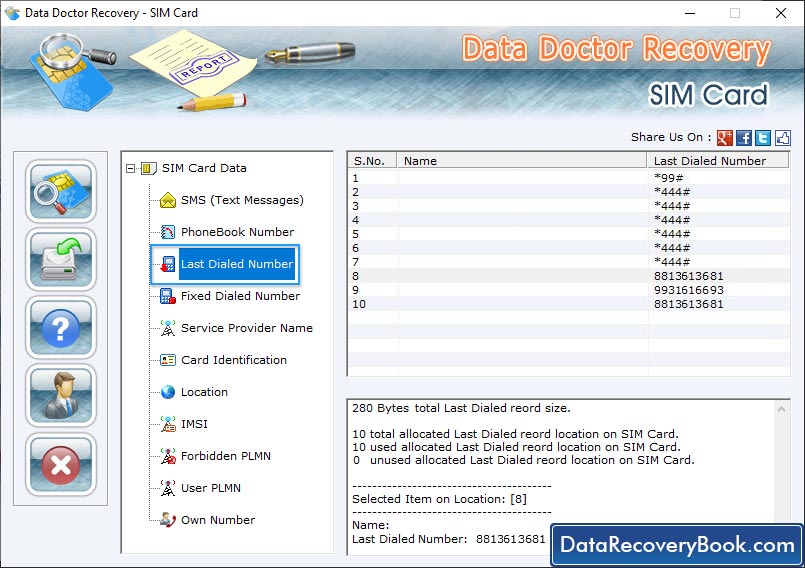Select Fixed Dialed Number tree item
This screenshot has width=805, height=568.
240,296
